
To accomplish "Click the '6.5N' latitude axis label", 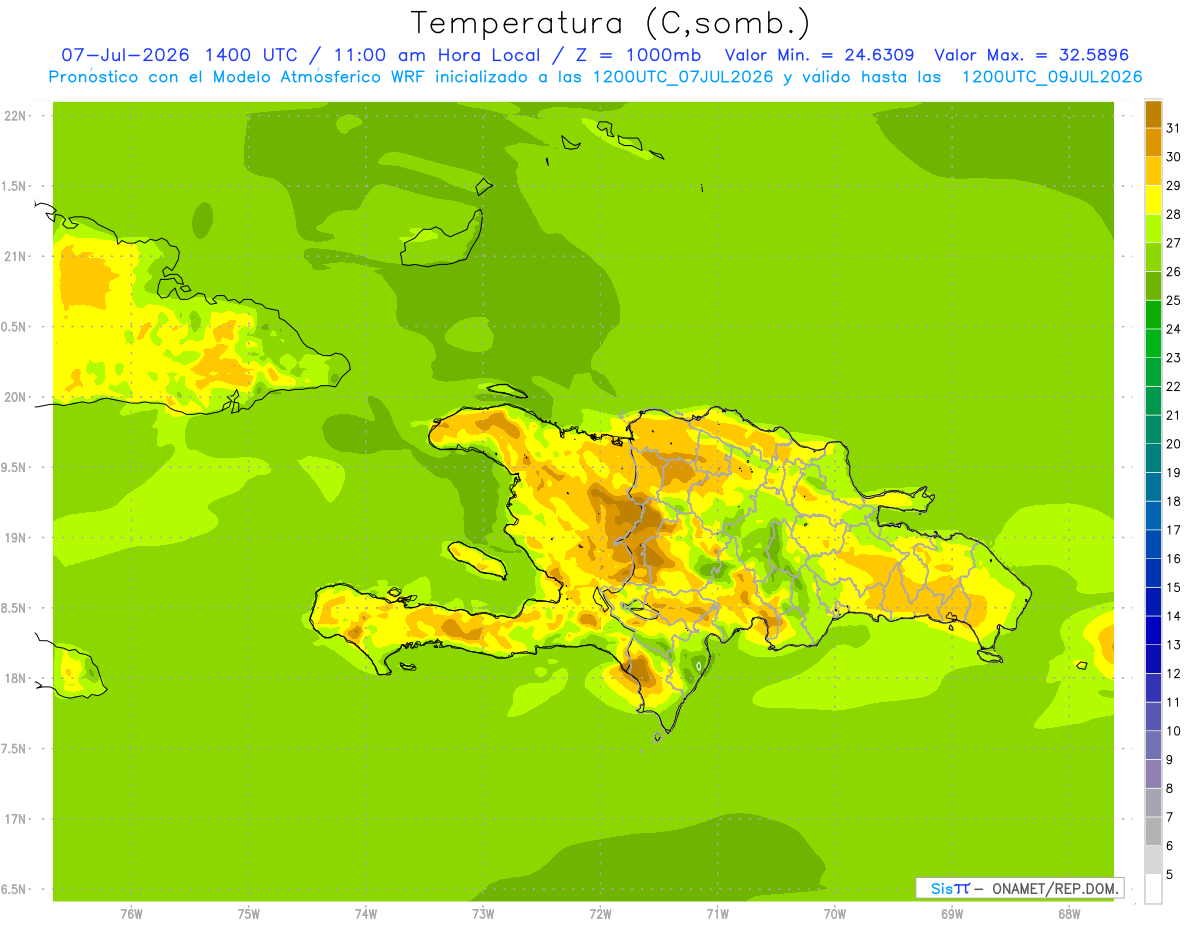I will pyautogui.click(x=15, y=889).
